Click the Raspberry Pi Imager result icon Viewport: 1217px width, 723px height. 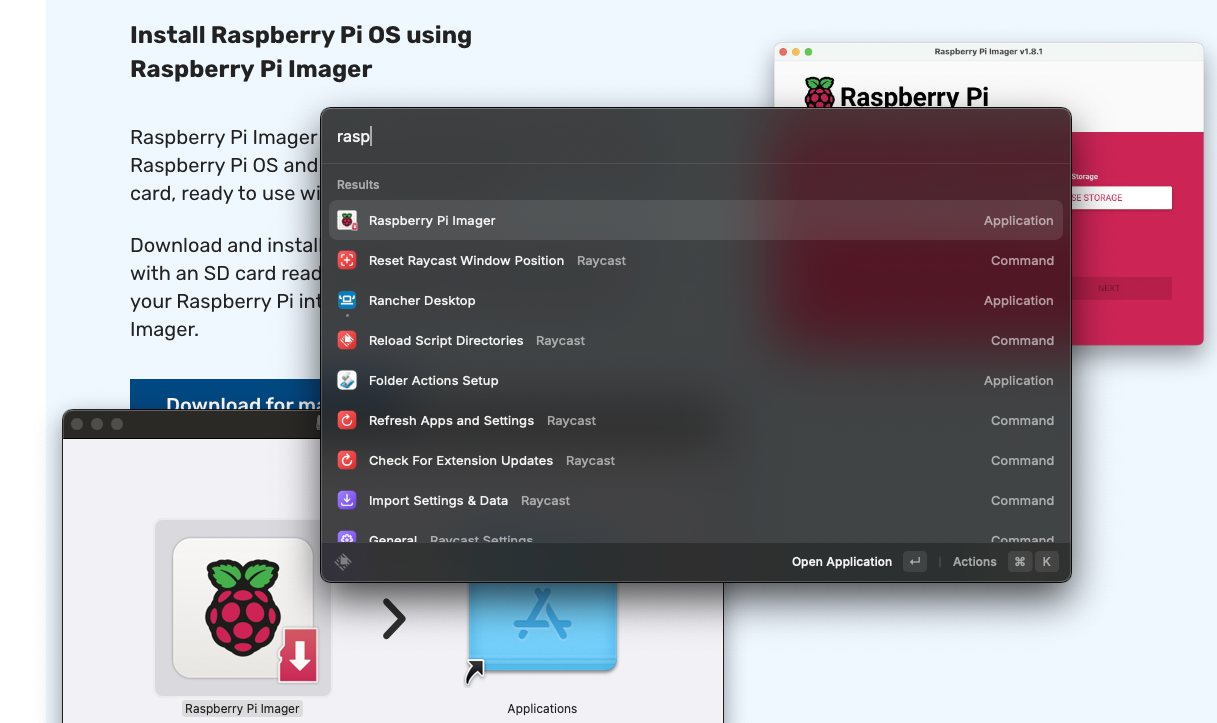pos(347,221)
